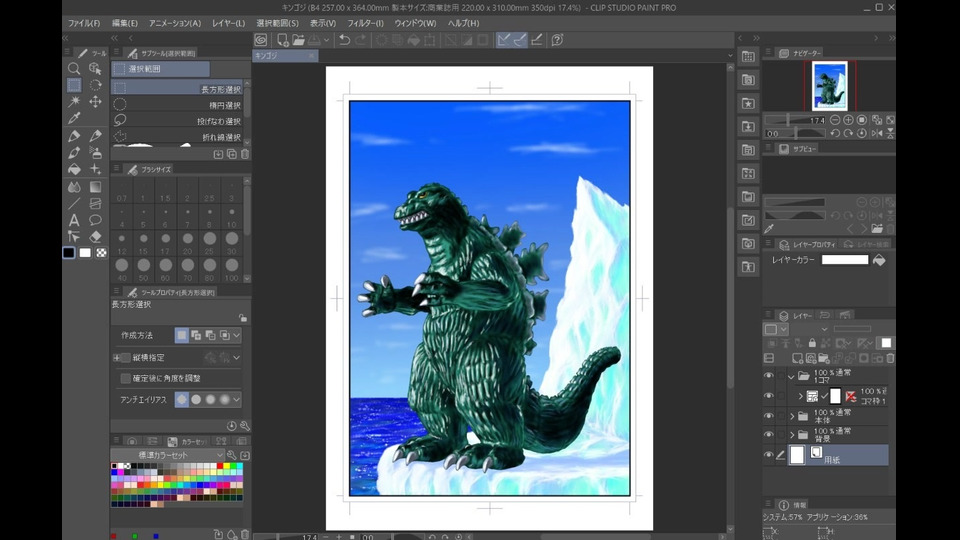Image resolution: width=960 pixels, height=540 pixels.
Task: Pick the Move layer tool
Action: pos(96,101)
